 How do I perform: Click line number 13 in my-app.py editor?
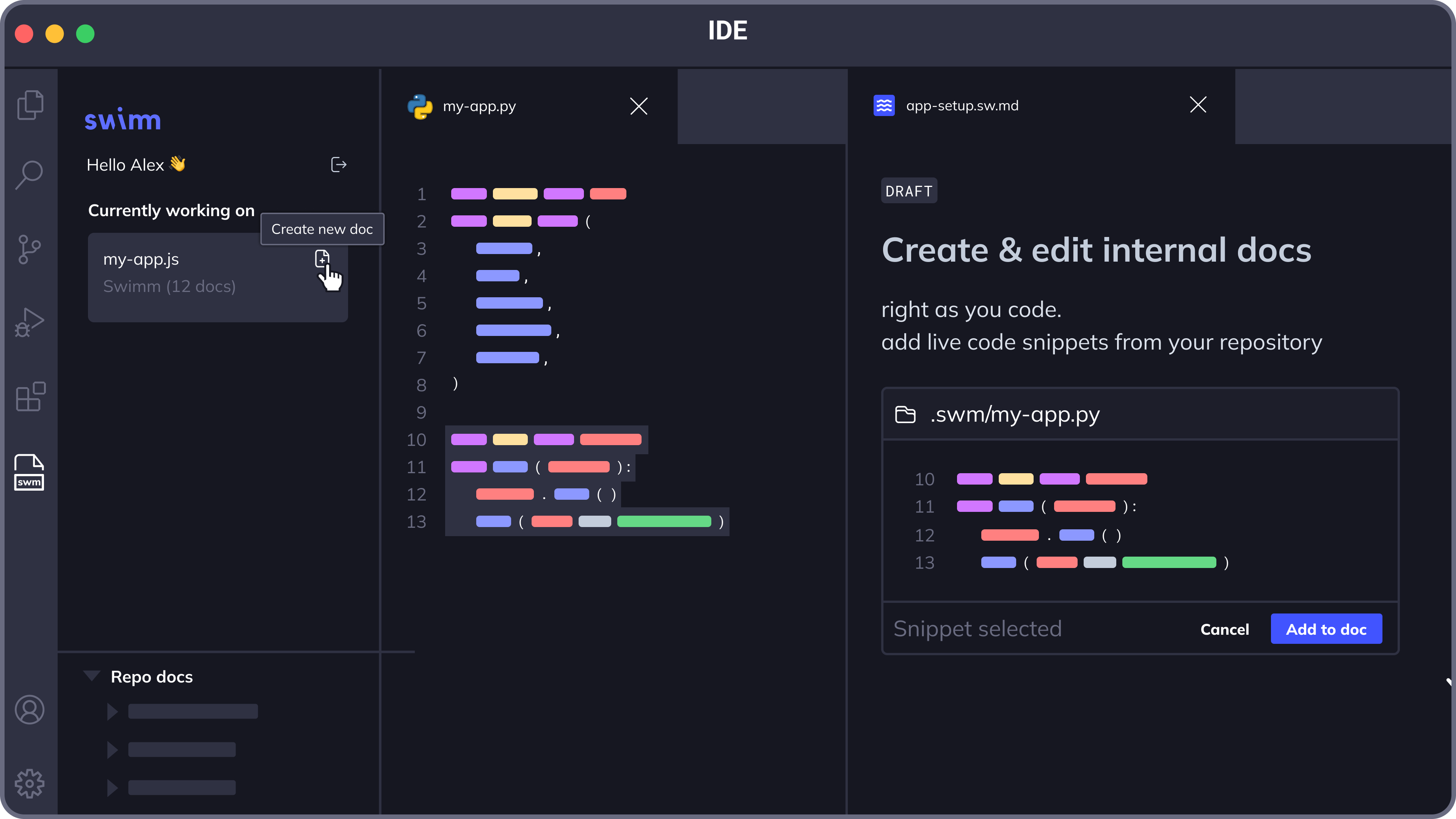[x=416, y=522]
